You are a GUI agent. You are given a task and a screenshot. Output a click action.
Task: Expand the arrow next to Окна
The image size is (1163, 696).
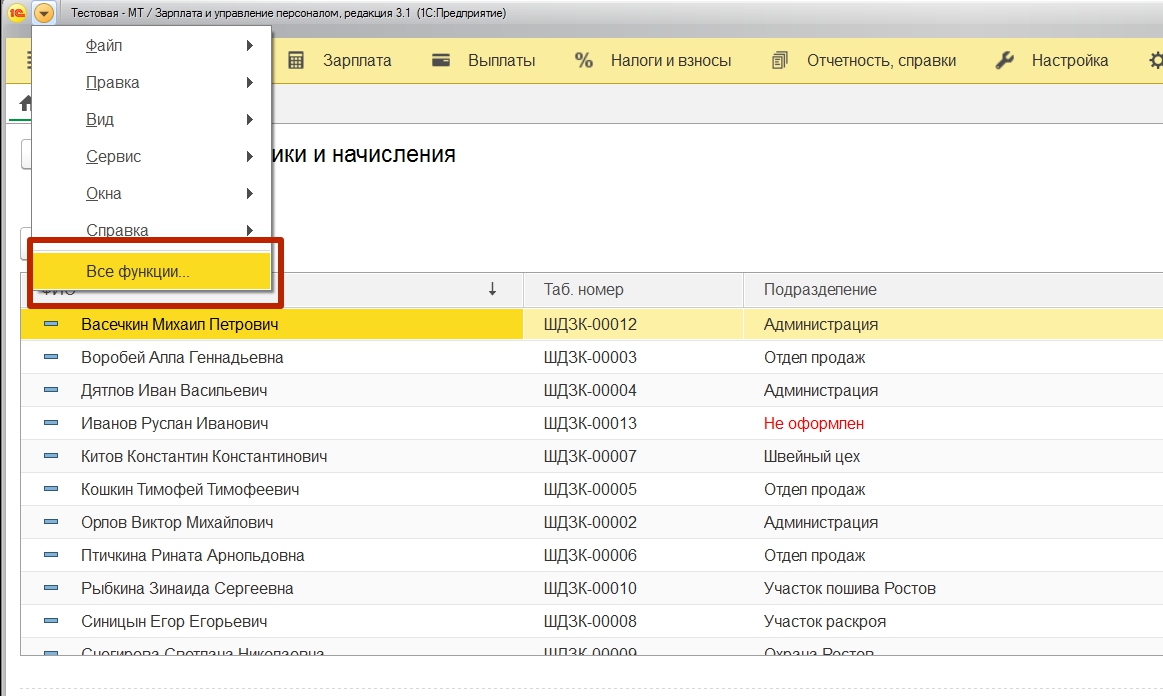[250, 194]
